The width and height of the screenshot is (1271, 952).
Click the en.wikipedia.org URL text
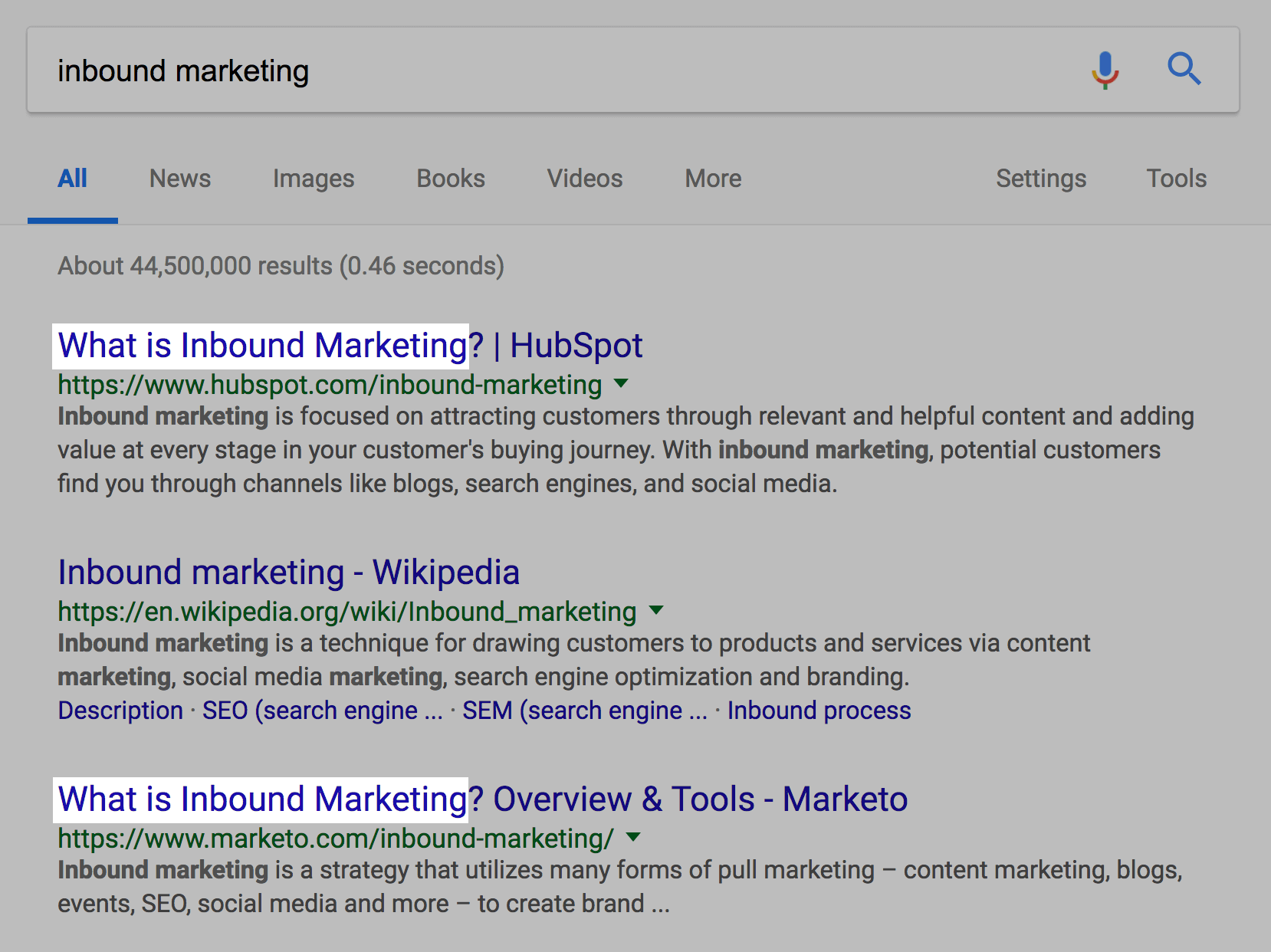[x=347, y=612]
